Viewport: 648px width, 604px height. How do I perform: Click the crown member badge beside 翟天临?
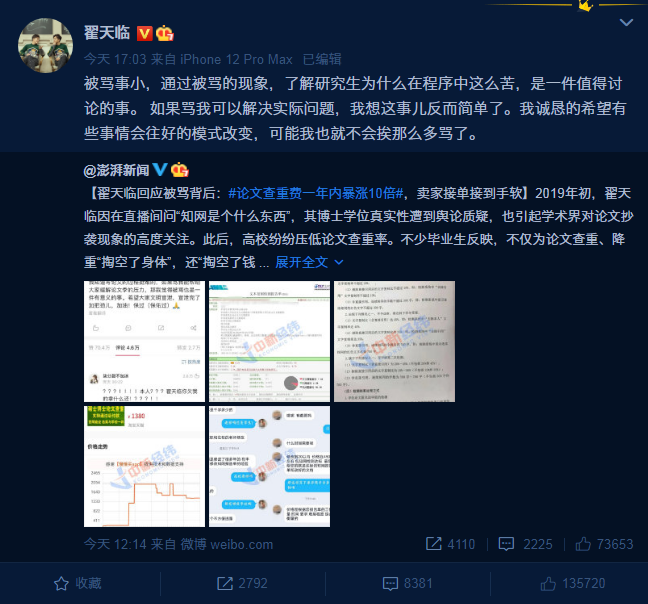(164, 33)
